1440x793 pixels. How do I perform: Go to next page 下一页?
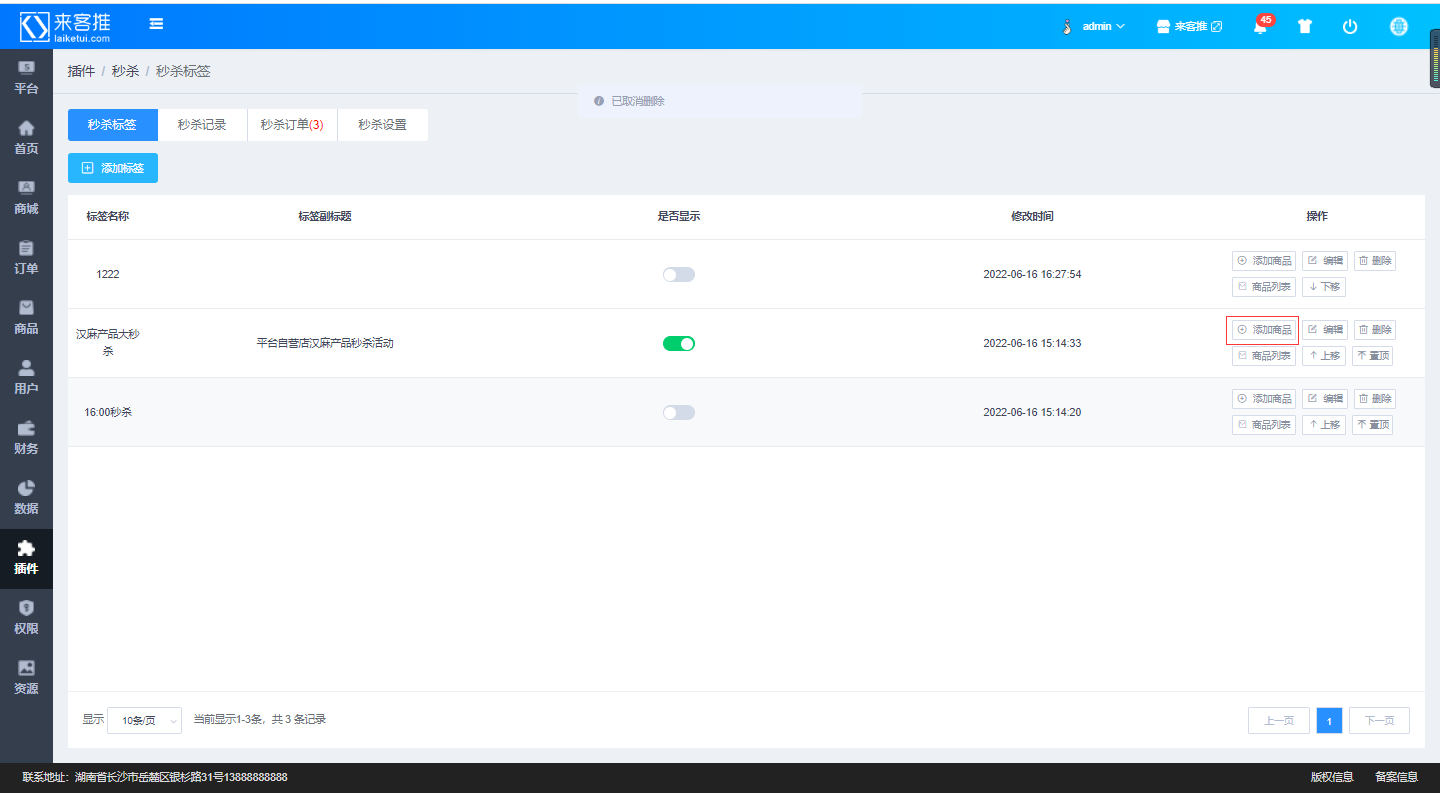pyautogui.click(x=1379, y=720)
